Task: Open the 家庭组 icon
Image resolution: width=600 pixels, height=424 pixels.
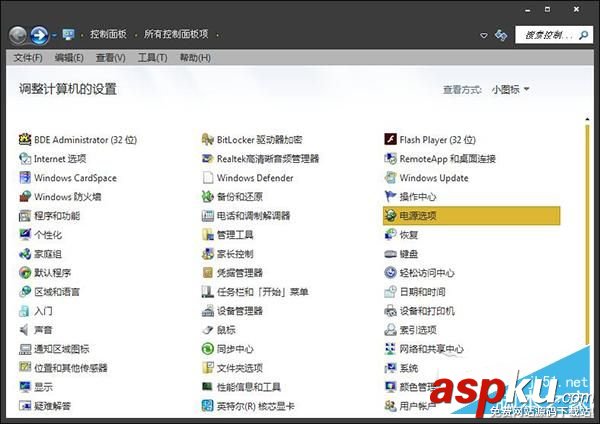Action: click(x=25, y=254)
